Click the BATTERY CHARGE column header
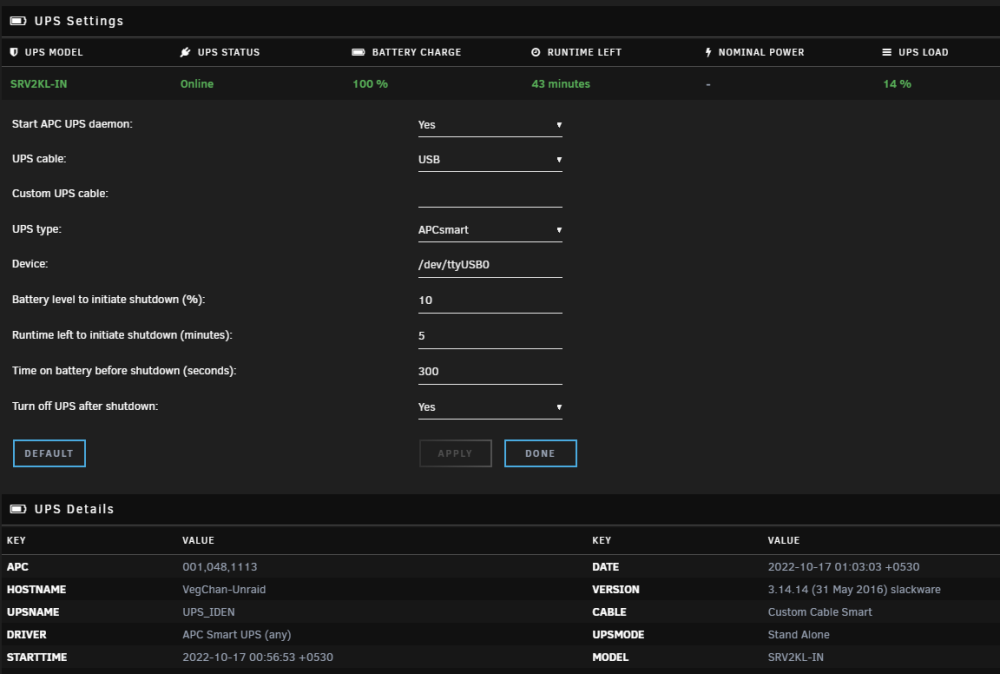Viewport: 1000px width, 674px height. pos(416,52)
